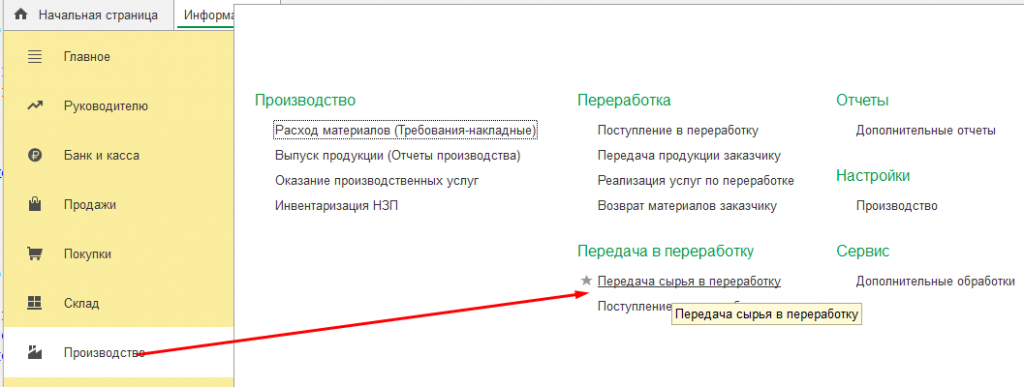Click the Отчеты group heading
The height and width of the screenshot is (387, 1024).
862,101
